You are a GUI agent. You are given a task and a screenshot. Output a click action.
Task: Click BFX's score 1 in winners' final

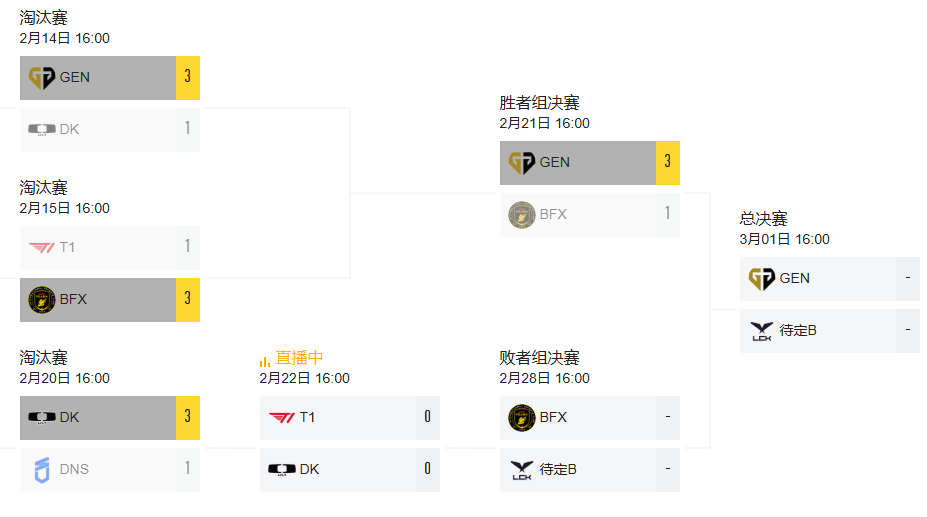667,213
